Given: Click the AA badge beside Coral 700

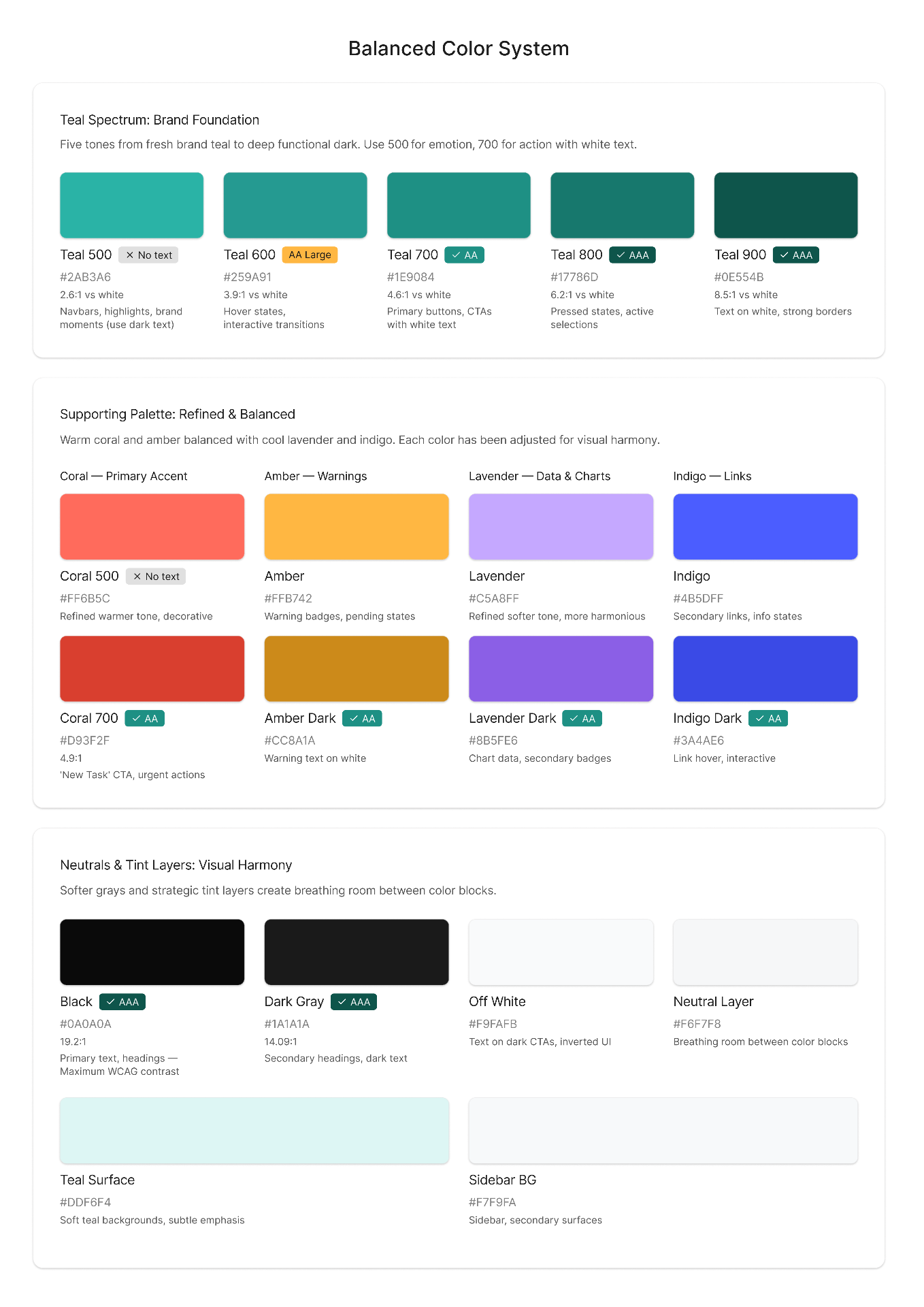Looking at the screenshot, I should point(144,719).
